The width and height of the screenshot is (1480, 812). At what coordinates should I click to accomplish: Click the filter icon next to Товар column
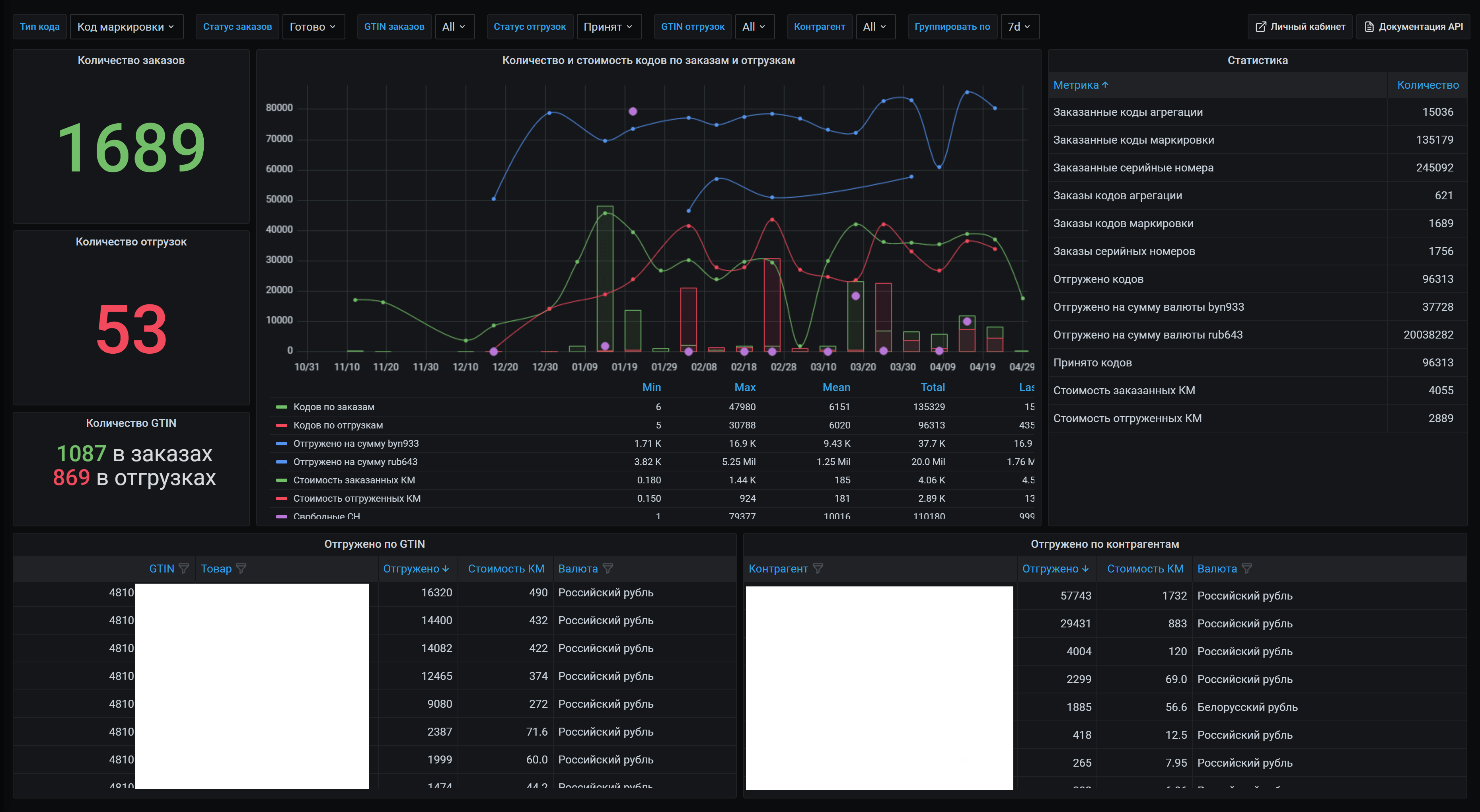point(241,569)
